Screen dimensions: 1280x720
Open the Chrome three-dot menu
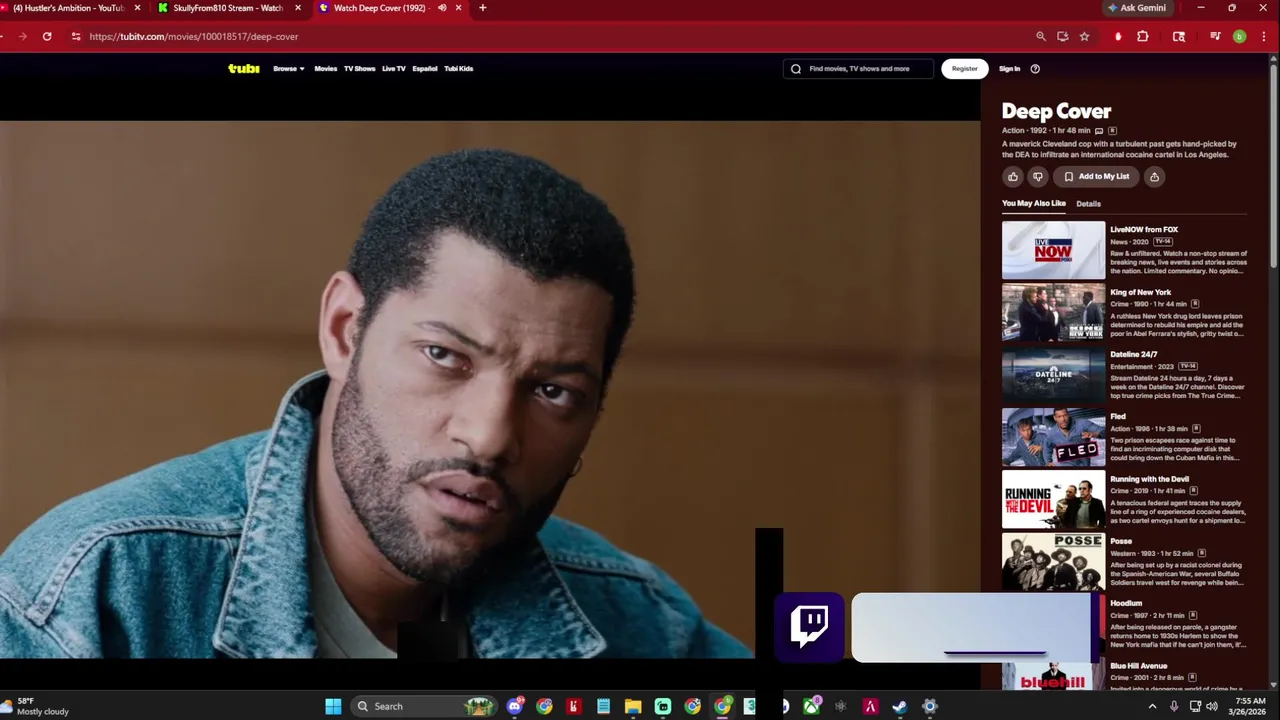click(x=1262, y=36)
